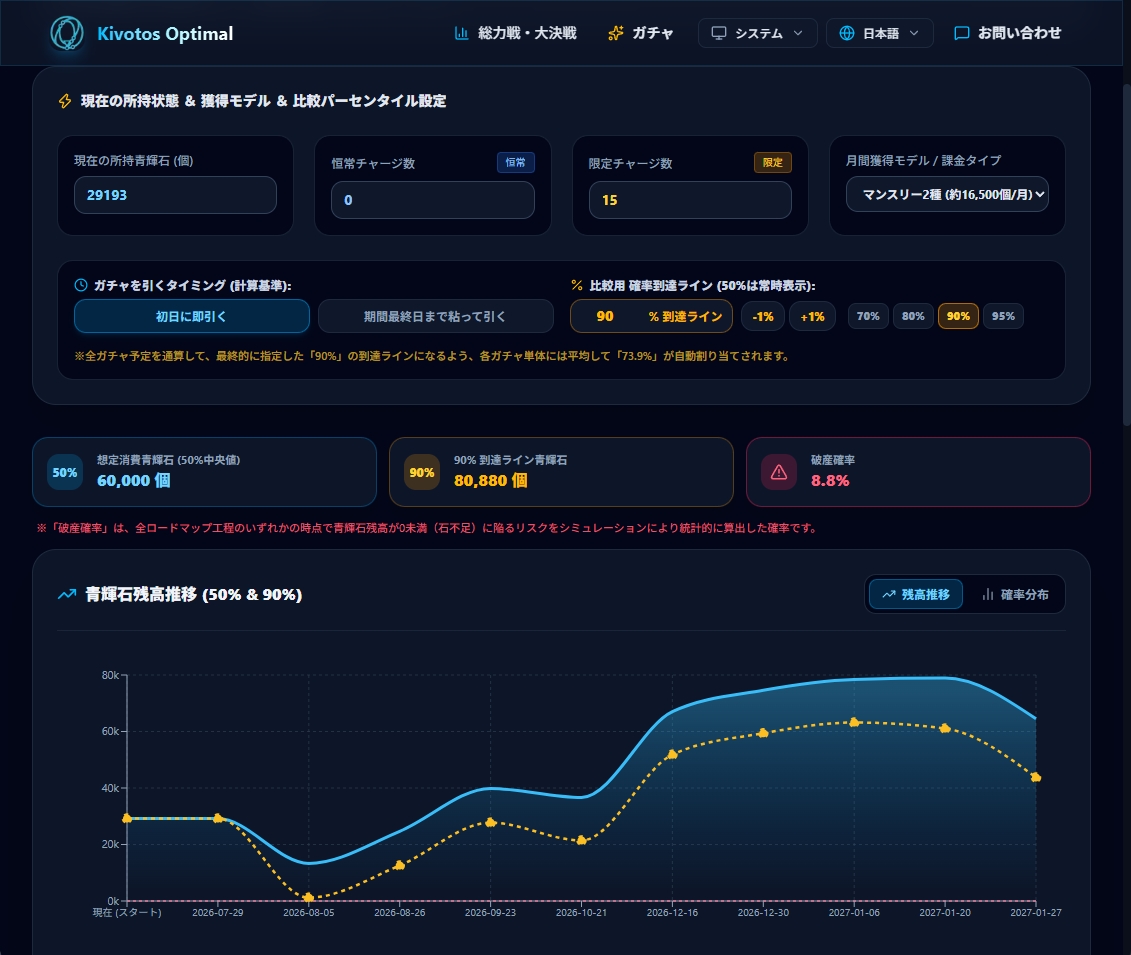Choose the 80% percentile preset
The image size is (1131, 955).
pos(913,316)
